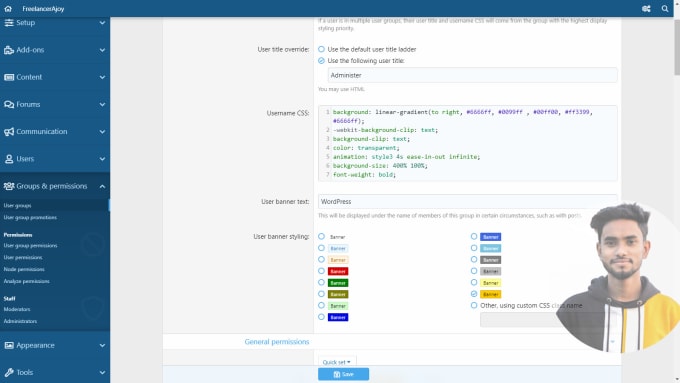Click the light orange Banner swatch

coord(338,260)
